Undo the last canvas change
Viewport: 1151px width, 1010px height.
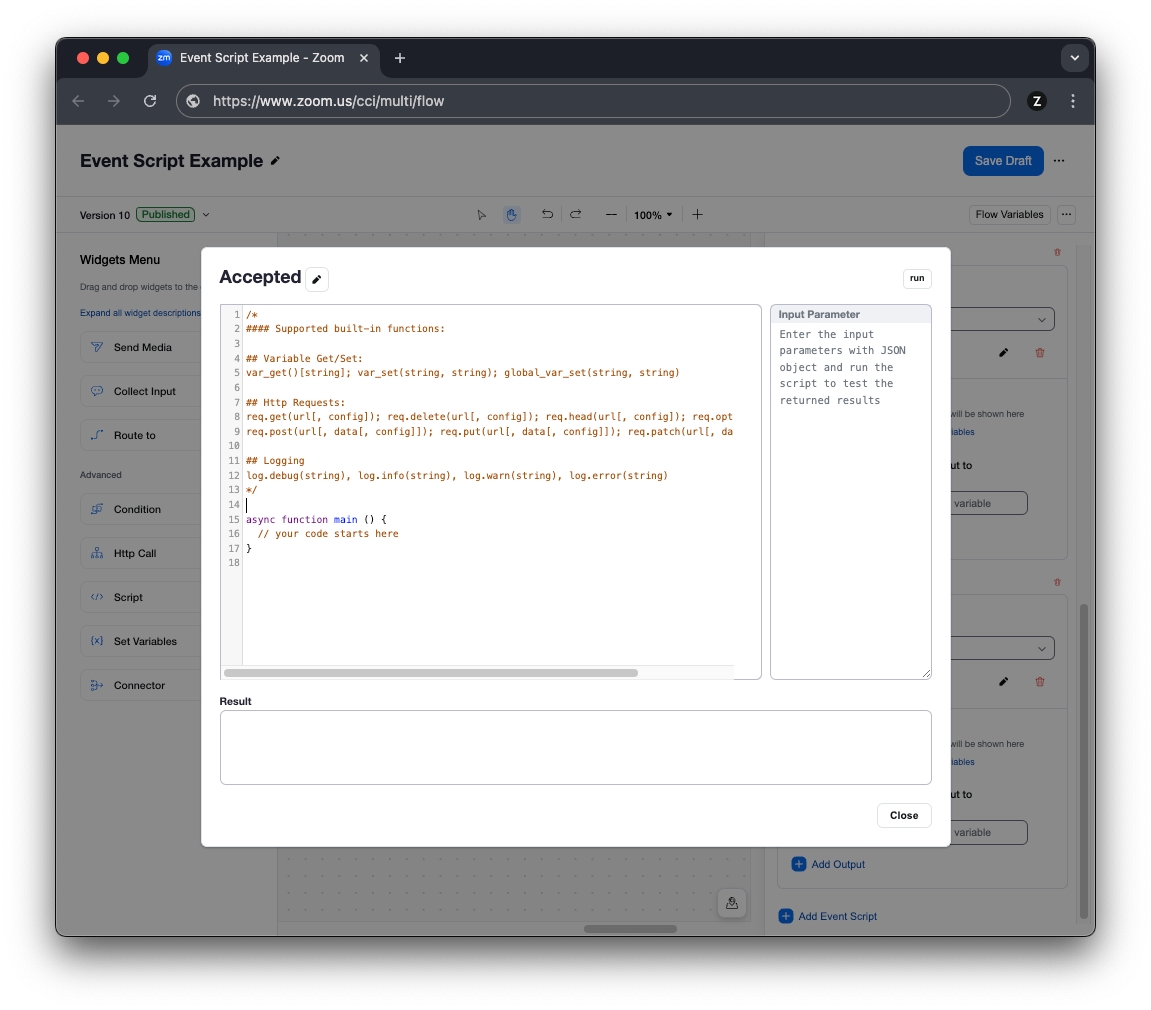[x=546, y=214]
